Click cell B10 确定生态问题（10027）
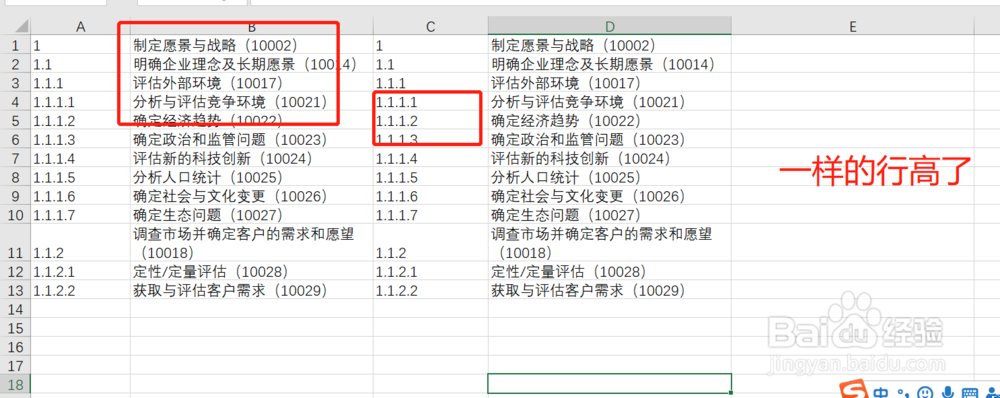The height and width of the screenshot is (398, 1000). tap(252, 214)
